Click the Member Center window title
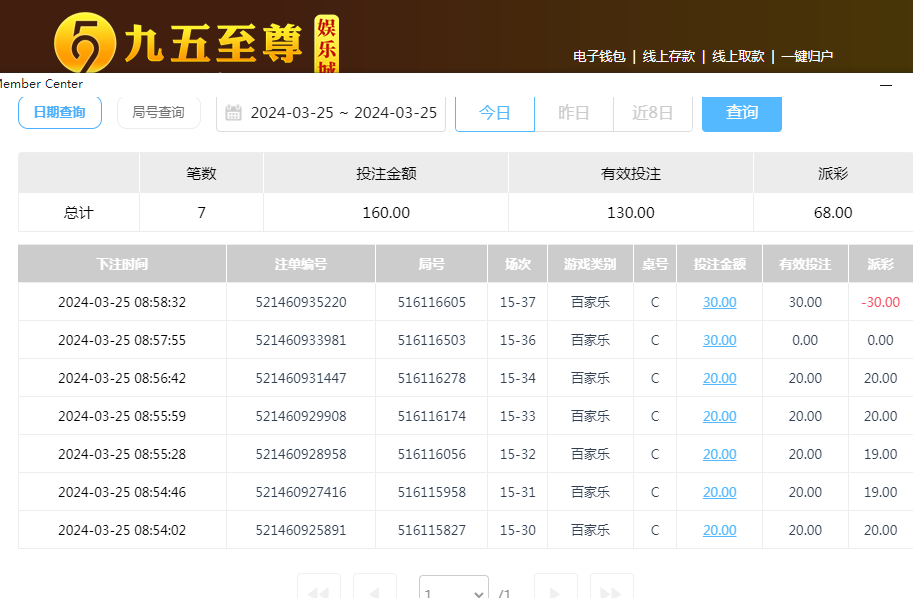The width and height of the screenshot is (913, 598). point(41,84)
